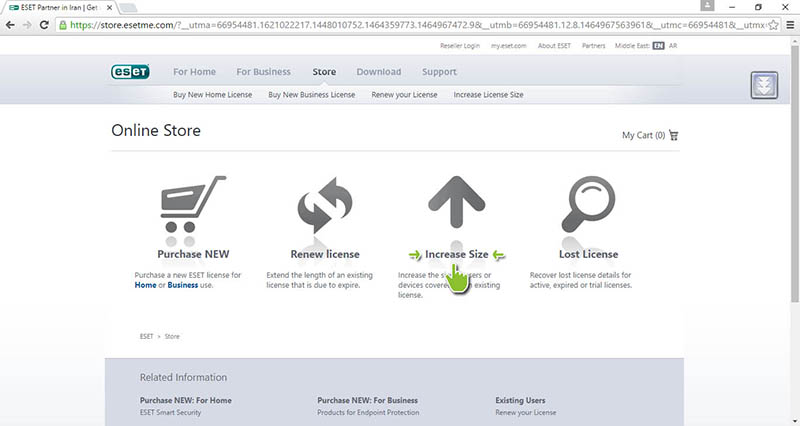Open the Download menu
Viewport: 800px width, 426px height.
[x=379, y=72]
